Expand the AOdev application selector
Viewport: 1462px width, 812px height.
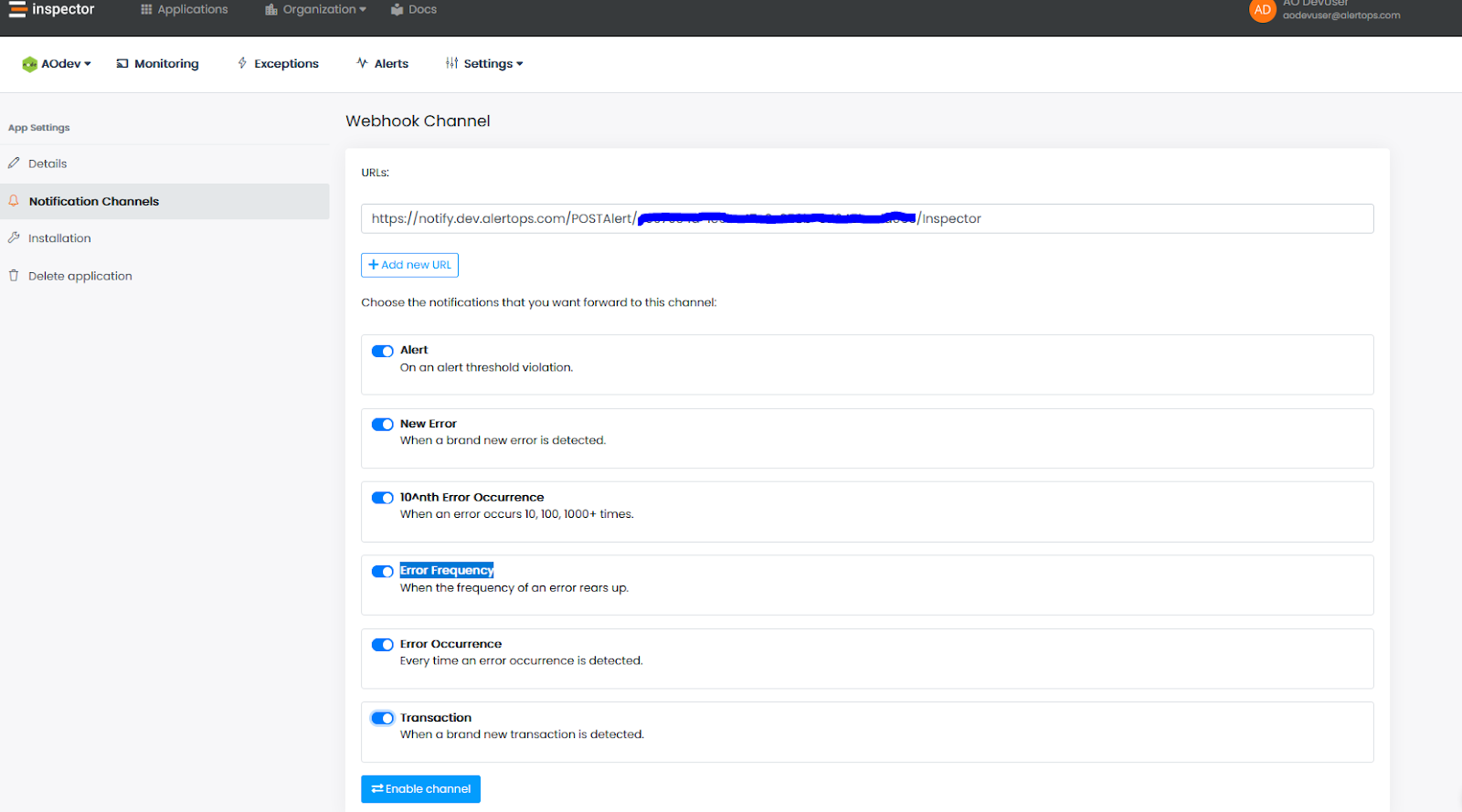click(57, 64)
